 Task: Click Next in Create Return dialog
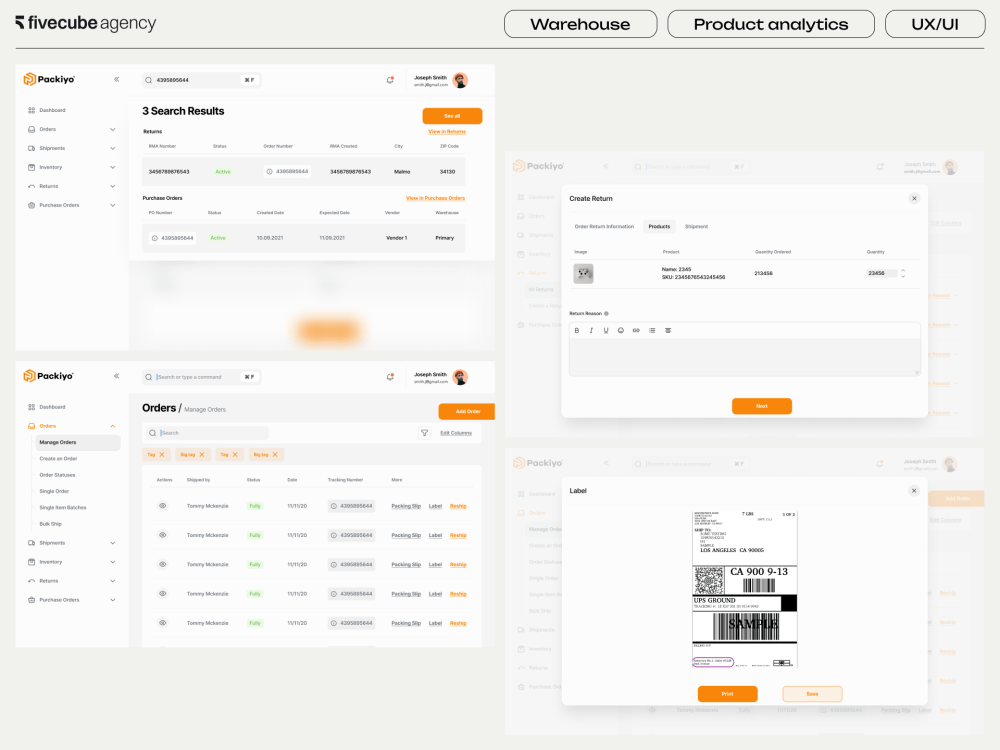click(x=761, y=406)
